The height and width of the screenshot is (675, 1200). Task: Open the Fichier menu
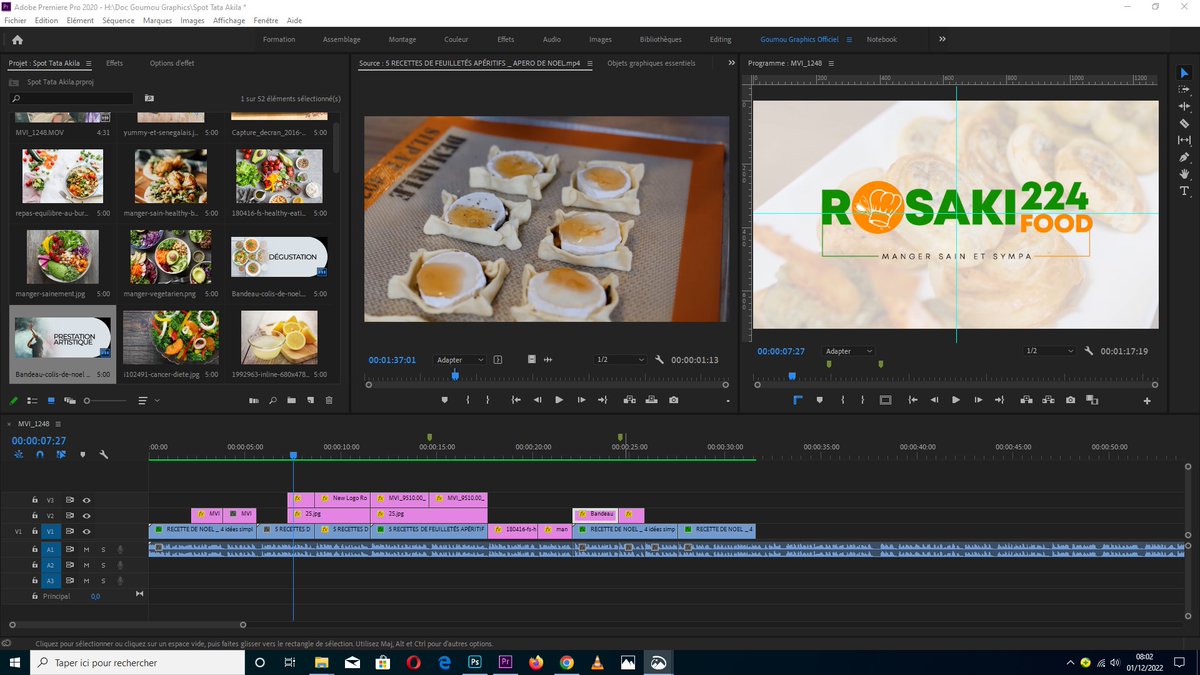[x=15, y=20]
